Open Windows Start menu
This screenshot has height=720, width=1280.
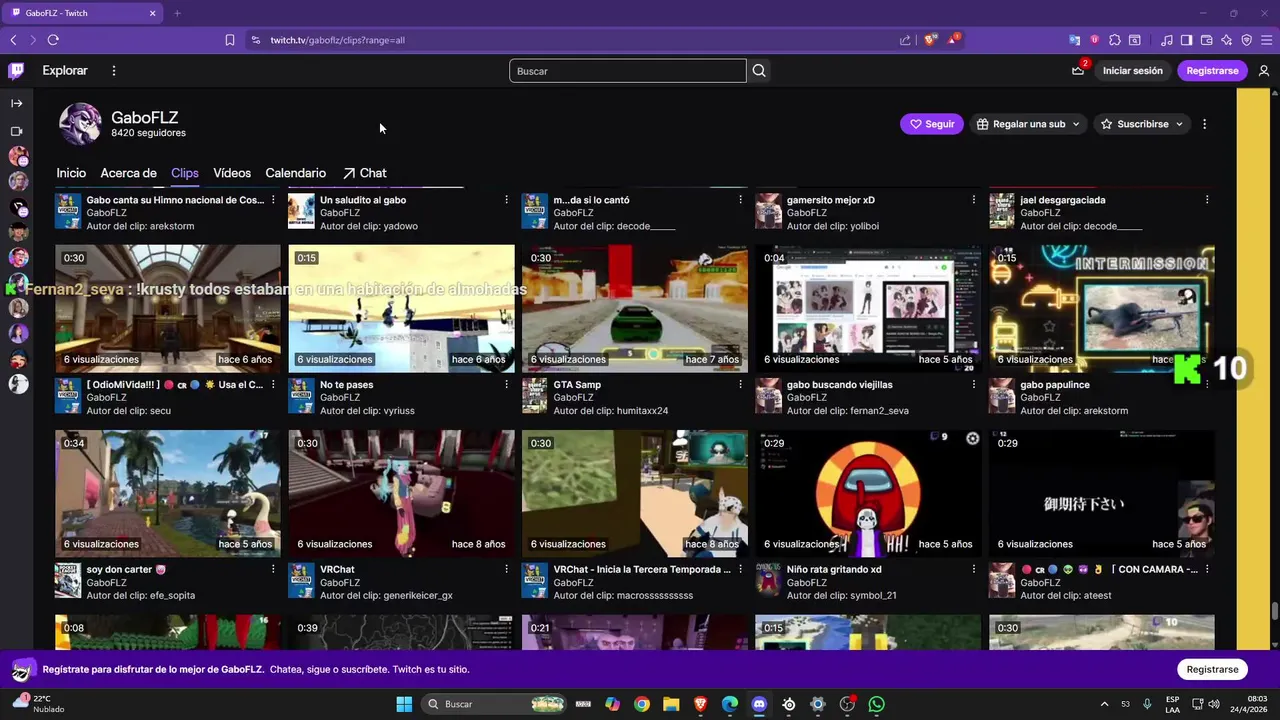pyautogui.click(x=404, y=704)
